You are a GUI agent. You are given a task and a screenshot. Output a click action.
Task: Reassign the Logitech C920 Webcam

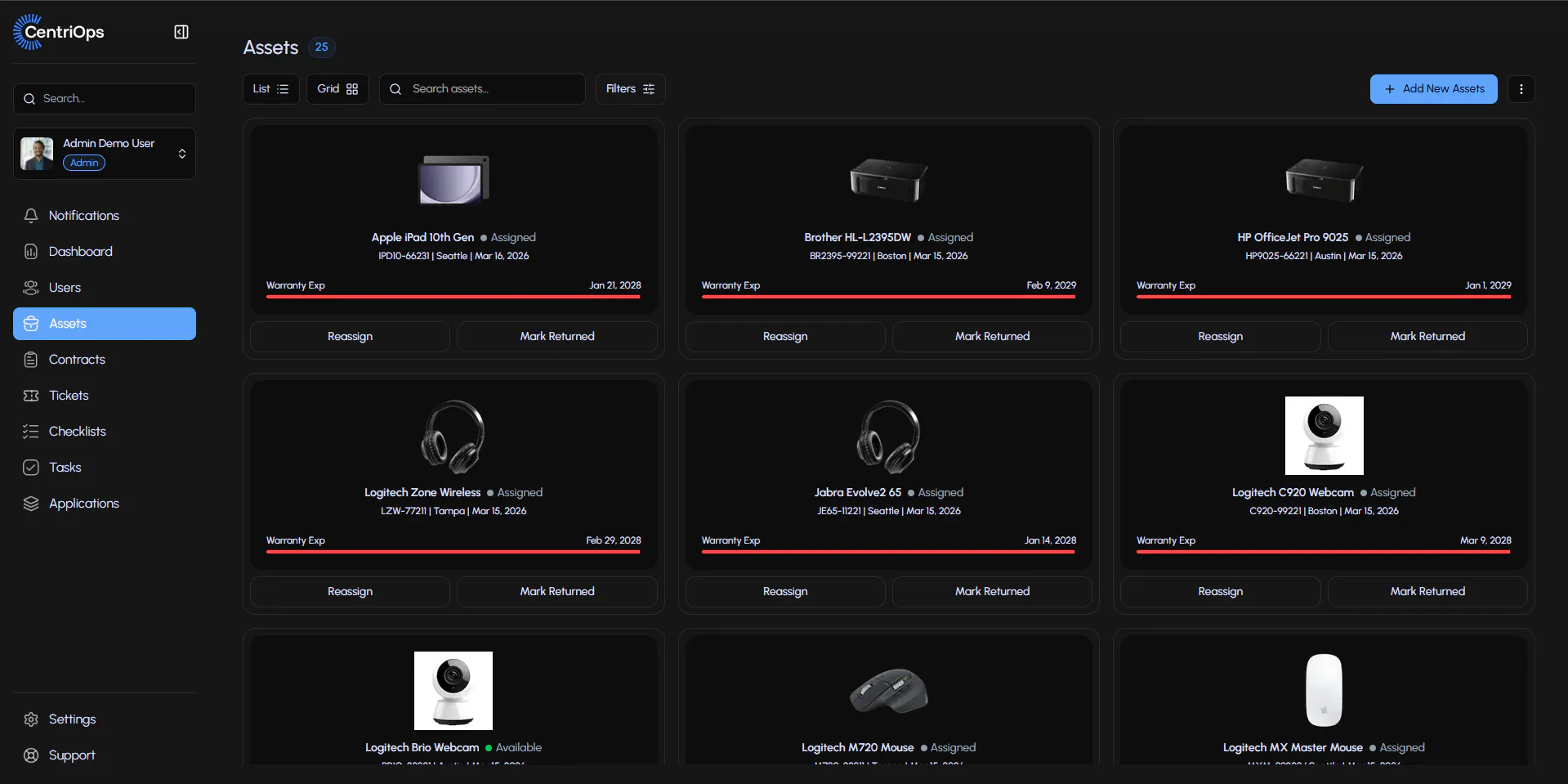1221,592
